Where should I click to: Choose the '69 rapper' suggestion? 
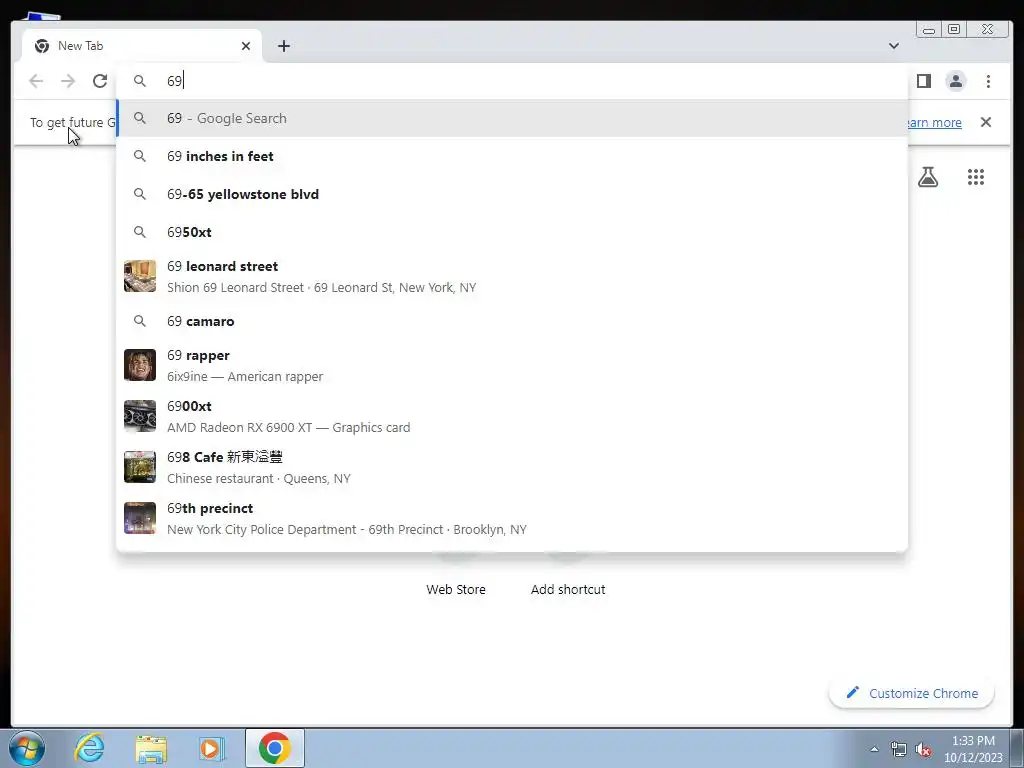click(512, 366)
